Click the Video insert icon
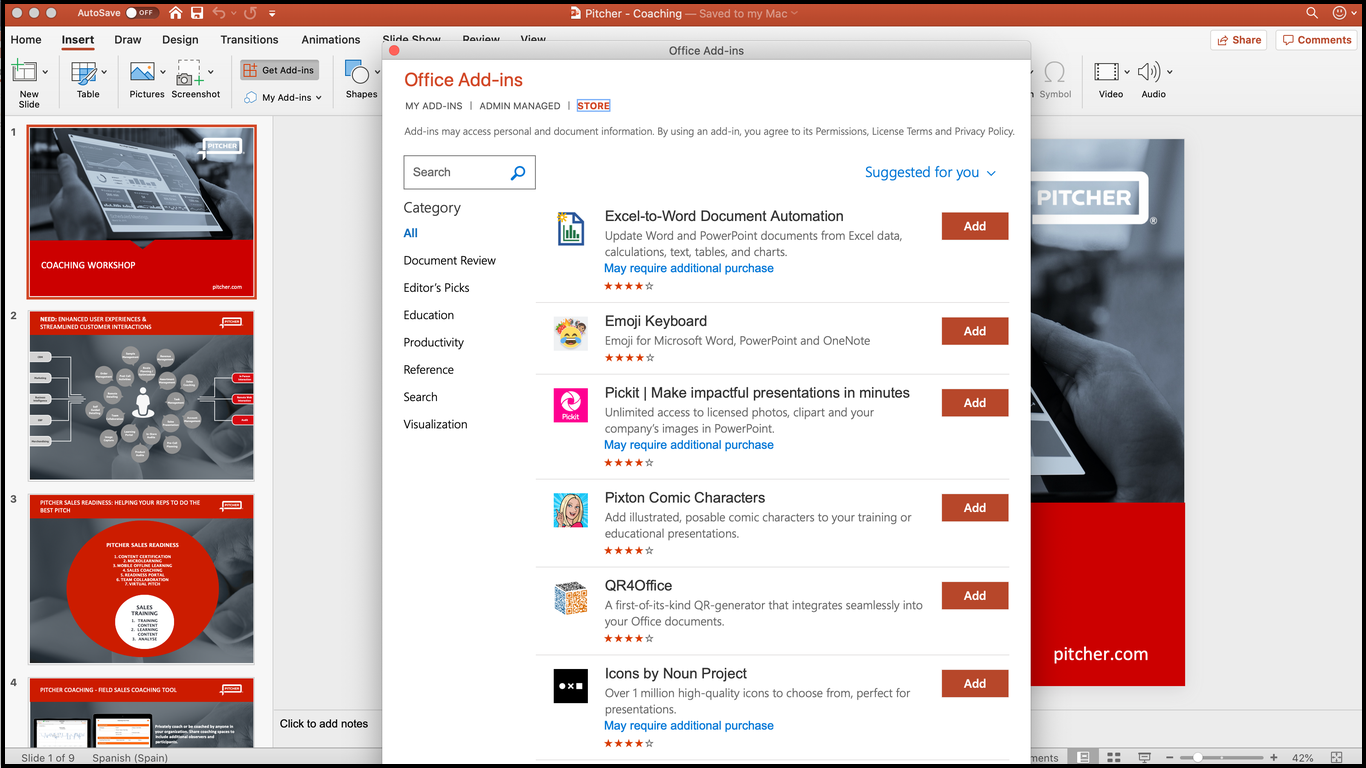 click(1106, 72)
